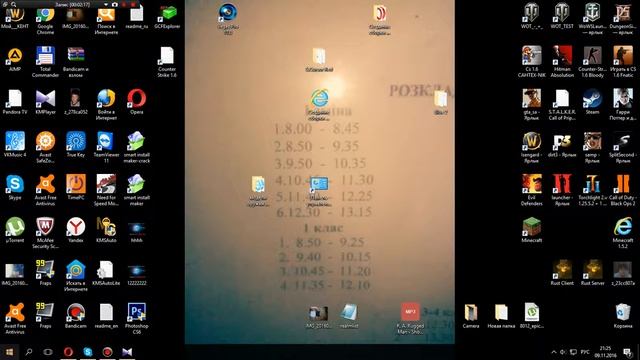Image resolution: width=640 pixels, height=360 pixels.
Task: Open the samp shortcut icon
Action: tap(593, 148)
